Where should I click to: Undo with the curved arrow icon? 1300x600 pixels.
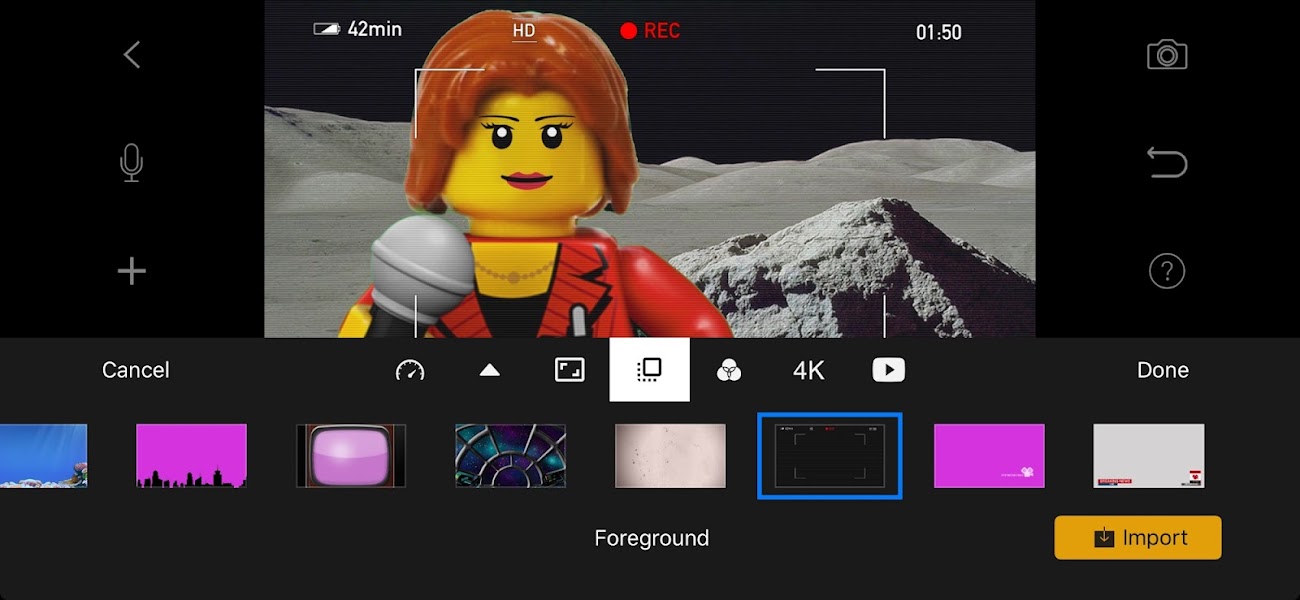1167,162
